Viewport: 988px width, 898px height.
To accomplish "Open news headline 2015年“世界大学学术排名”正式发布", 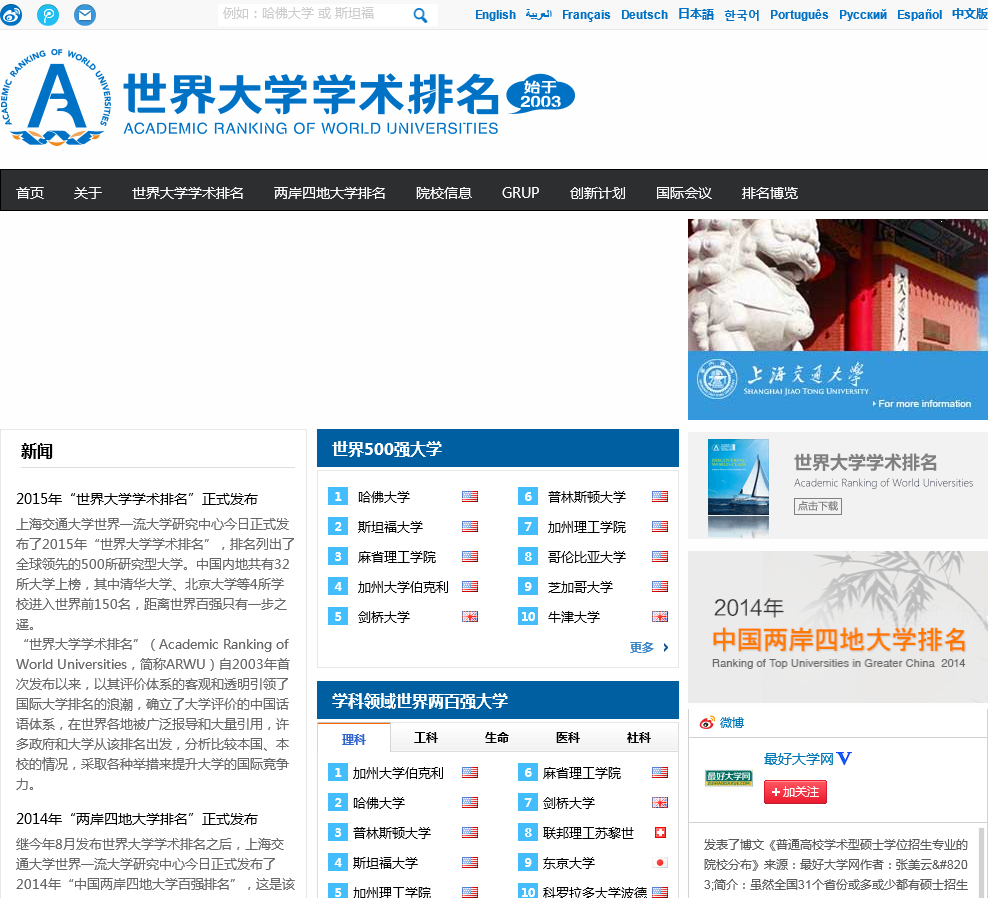I will 137,499.
